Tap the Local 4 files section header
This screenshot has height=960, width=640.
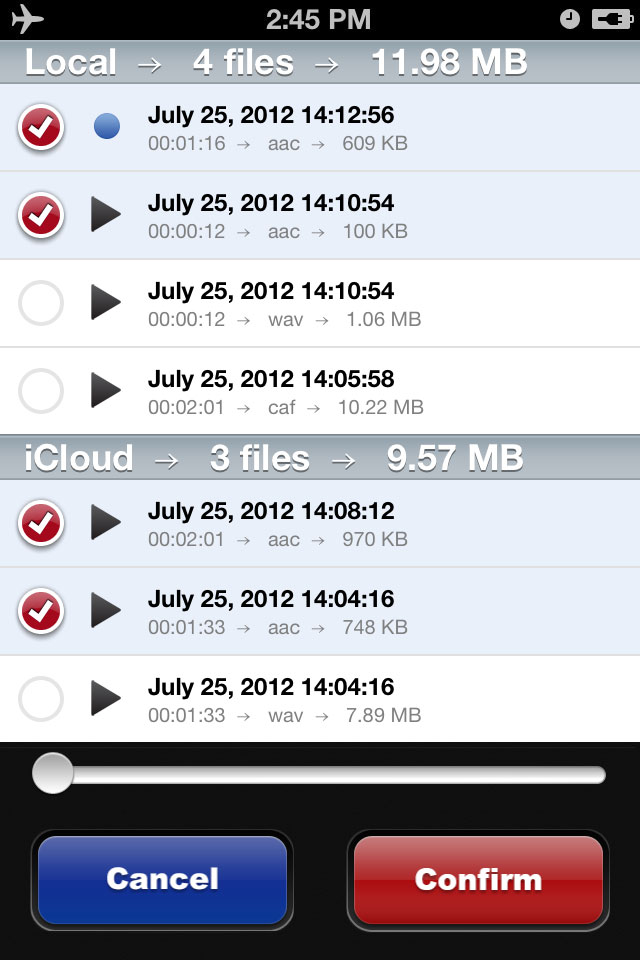[x=320, y=62]
